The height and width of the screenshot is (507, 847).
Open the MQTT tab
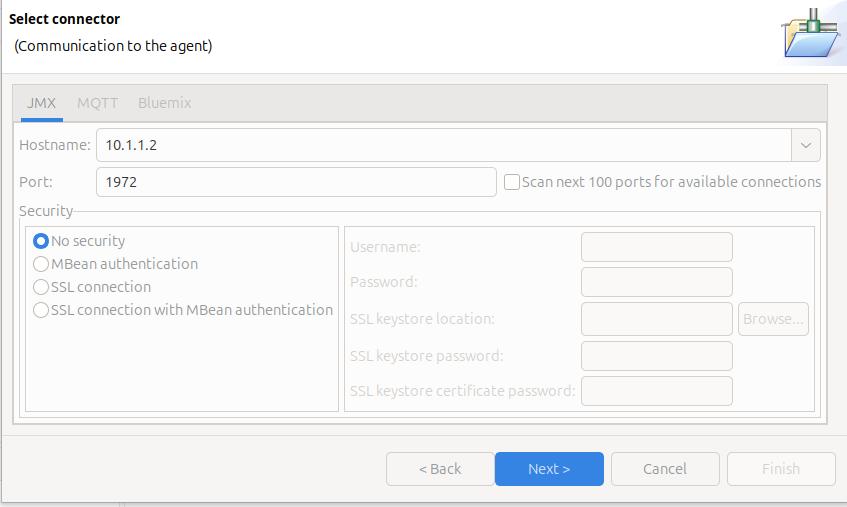point(97,103)
